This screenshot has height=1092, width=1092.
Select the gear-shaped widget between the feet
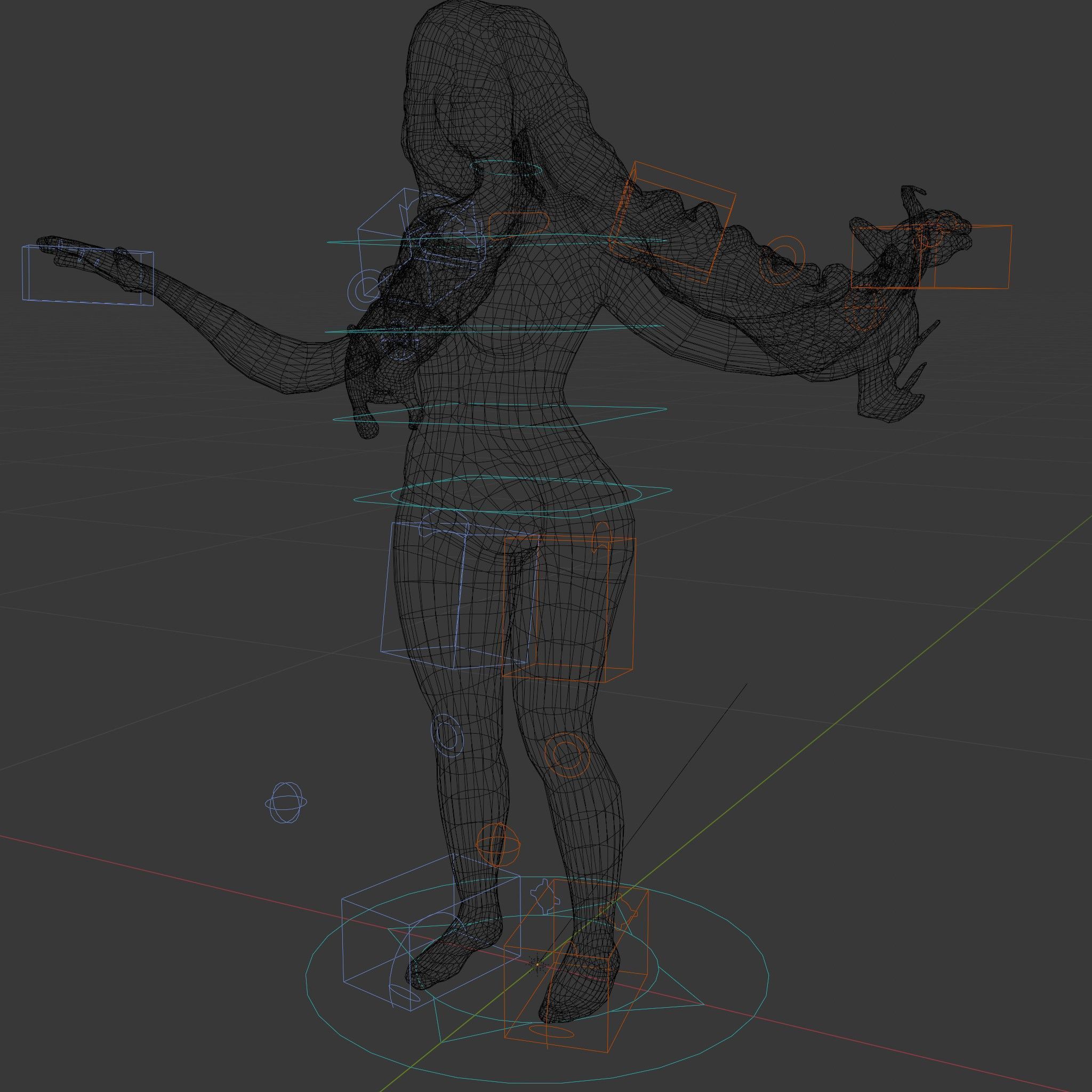545,897
